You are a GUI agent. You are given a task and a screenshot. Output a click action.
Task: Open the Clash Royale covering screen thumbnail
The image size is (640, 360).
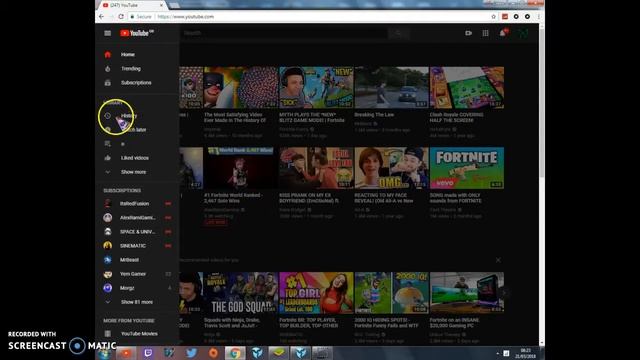tap(467, 88)
